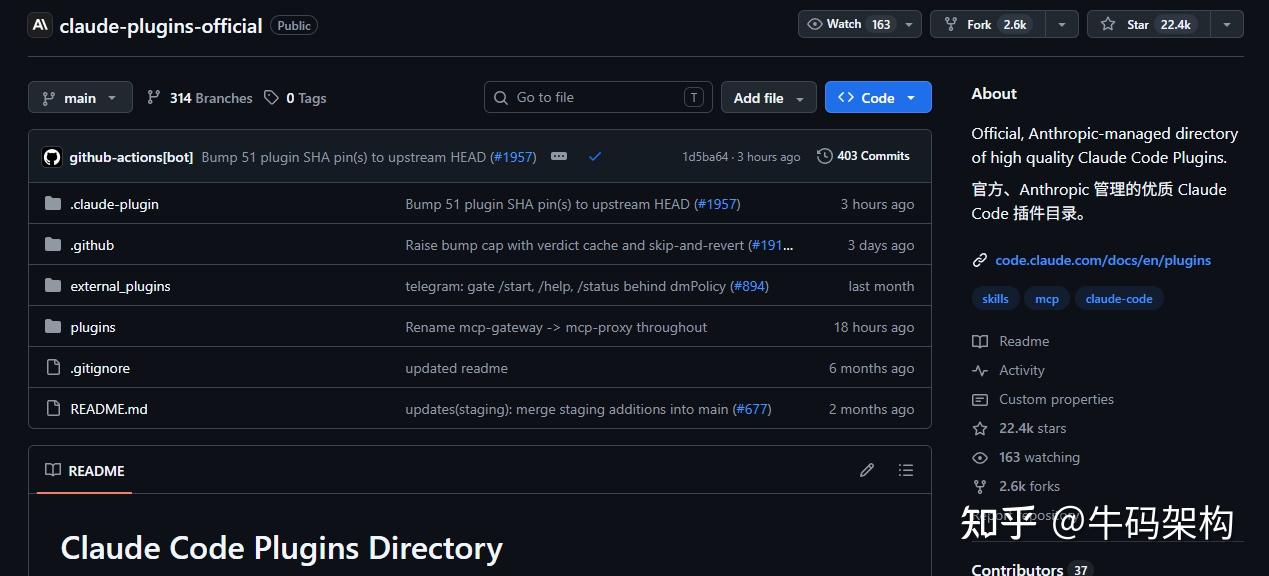Open the README.md file

109,409
